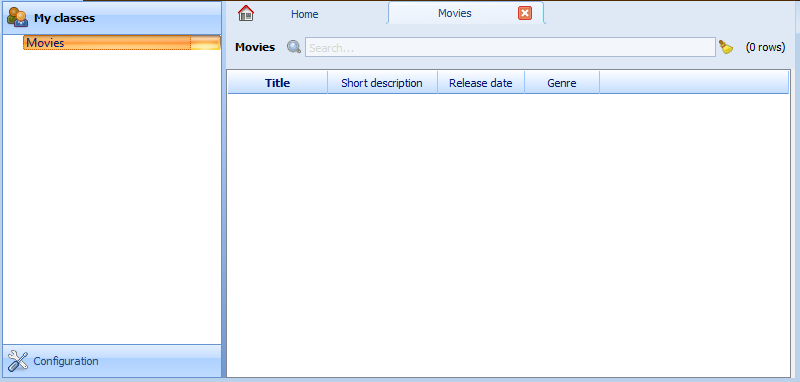
Task: Click the My classes users icon
Action: pos(17,17)
